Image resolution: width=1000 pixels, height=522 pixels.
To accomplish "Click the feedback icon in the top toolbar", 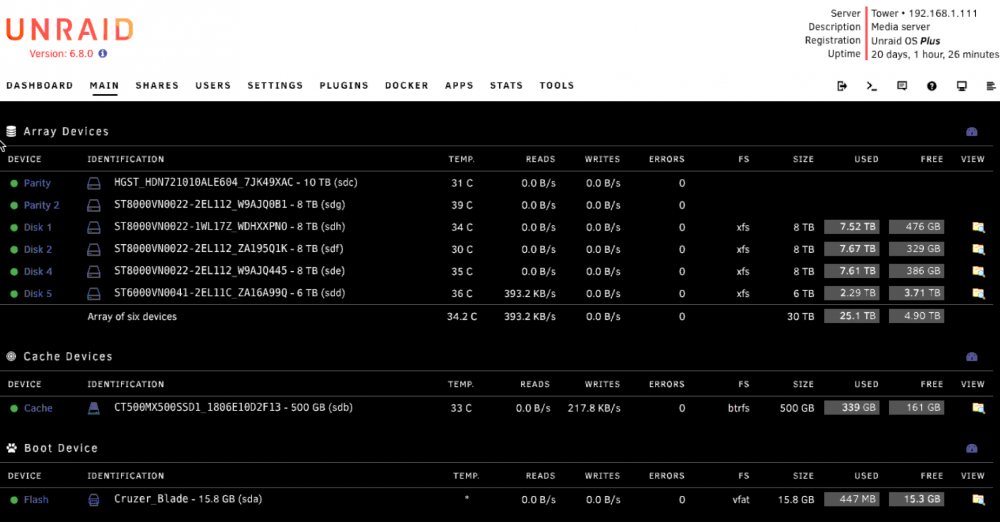I will [x=902, y=86].
